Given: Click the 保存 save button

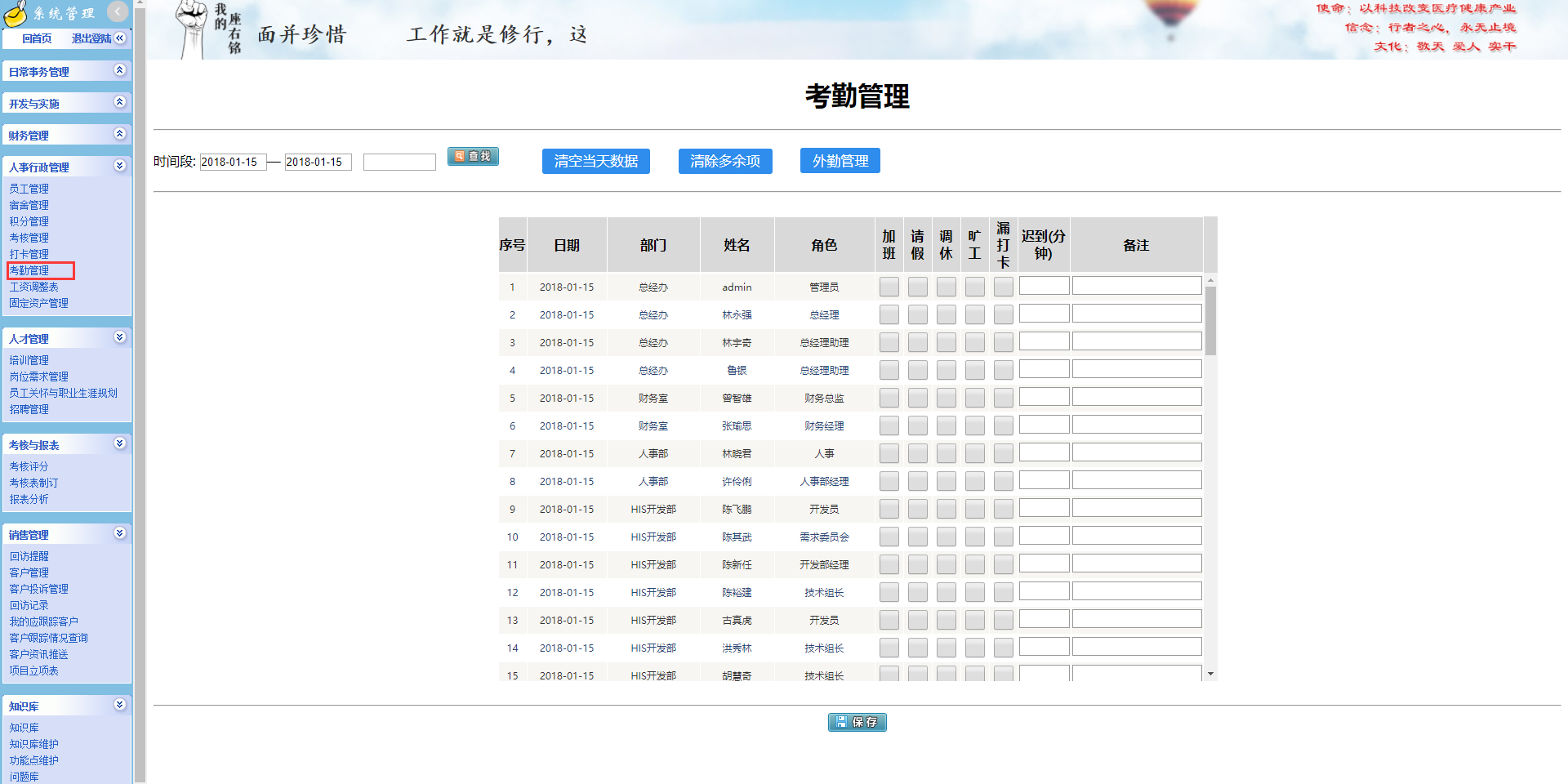Looking at the screenshot, I should click(857, 722).
